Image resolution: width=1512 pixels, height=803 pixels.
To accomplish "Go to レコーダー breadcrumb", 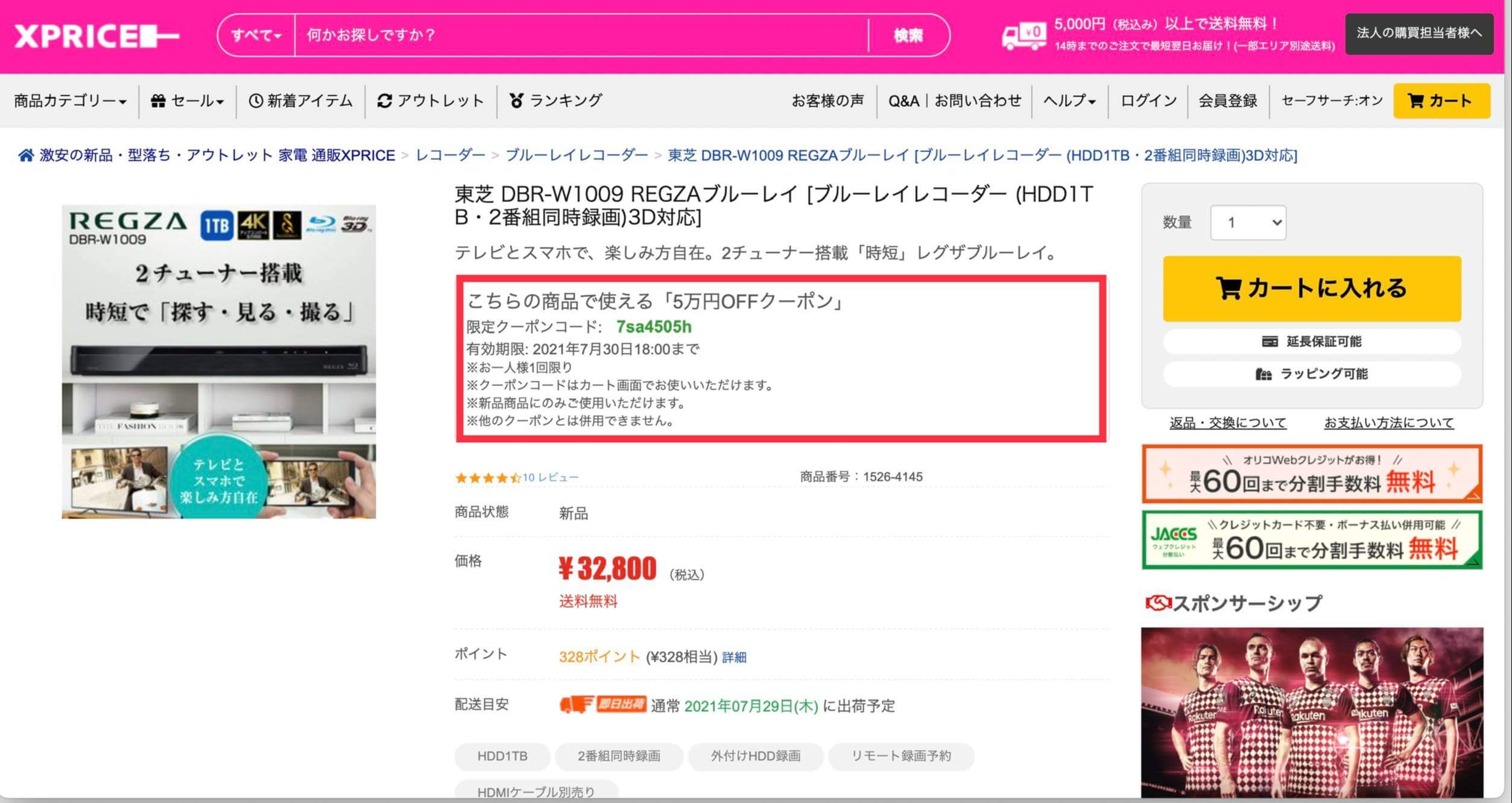I will point(451,156).
